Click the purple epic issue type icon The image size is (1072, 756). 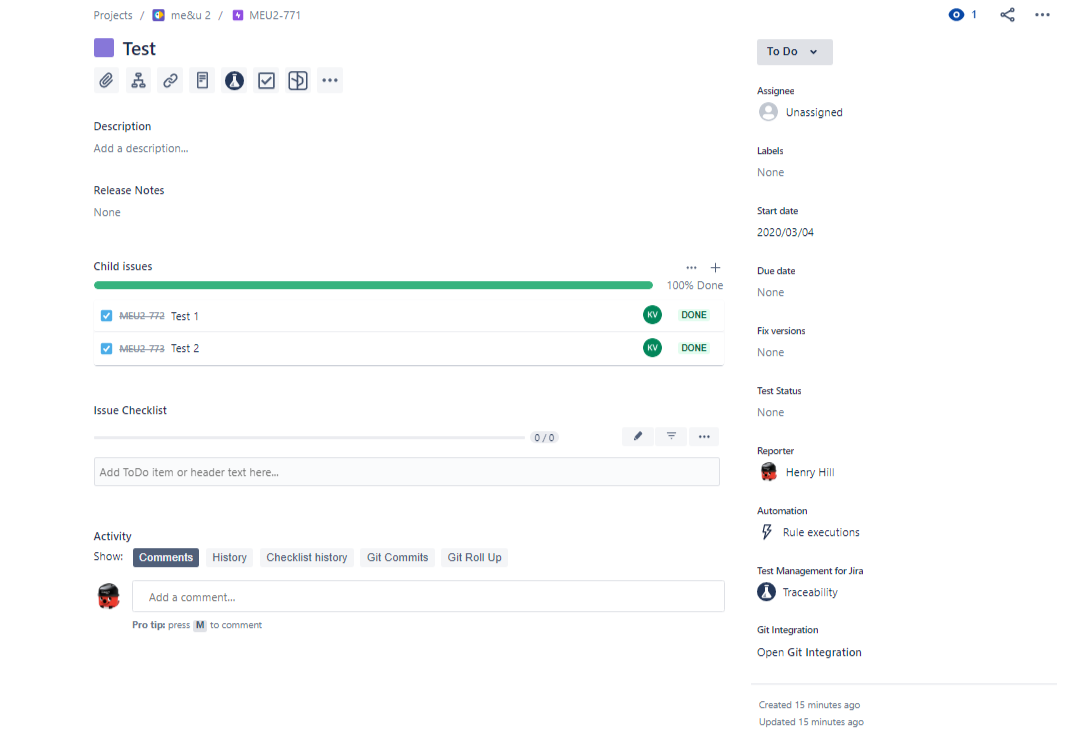click(x=104, y=48)
